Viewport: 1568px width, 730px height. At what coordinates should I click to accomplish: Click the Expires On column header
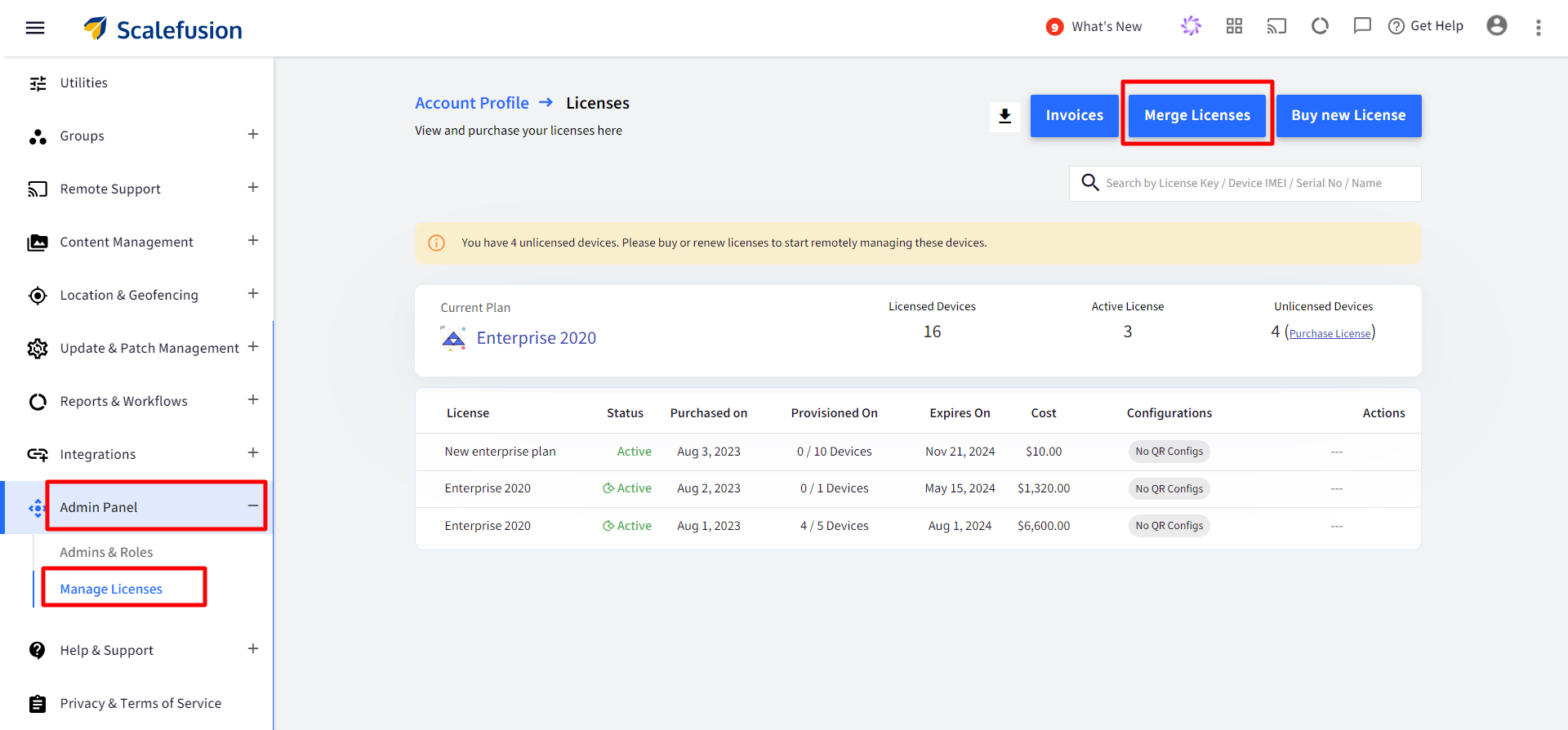(960, 413)
